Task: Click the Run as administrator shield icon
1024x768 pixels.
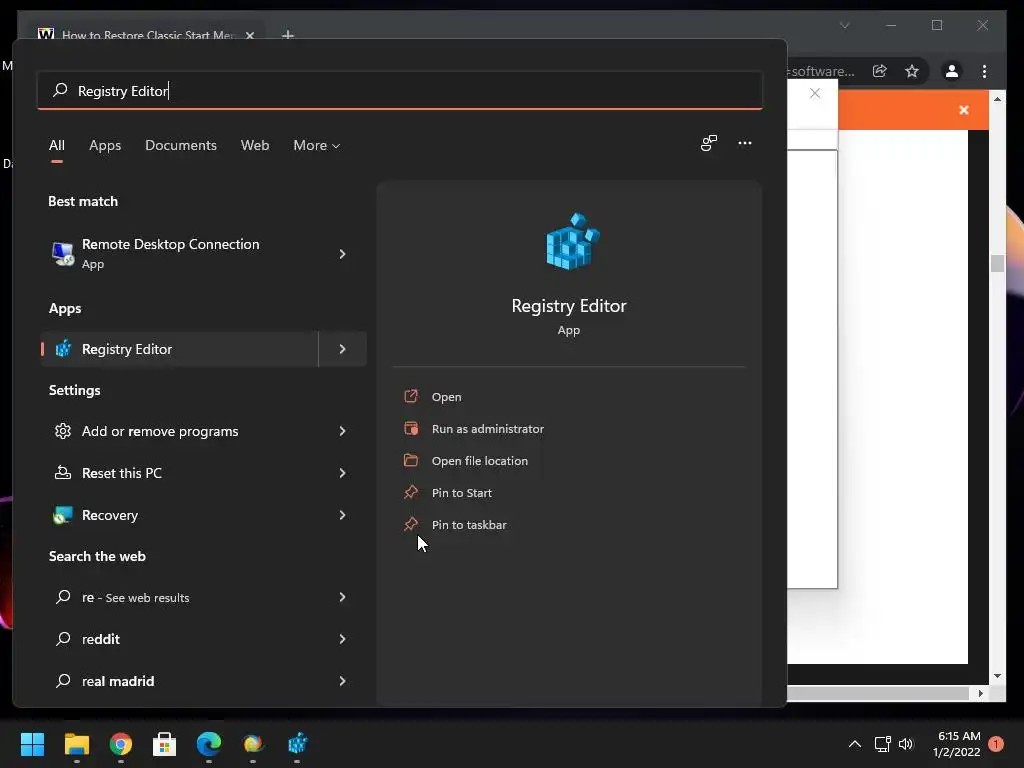Action: point(411,428)
